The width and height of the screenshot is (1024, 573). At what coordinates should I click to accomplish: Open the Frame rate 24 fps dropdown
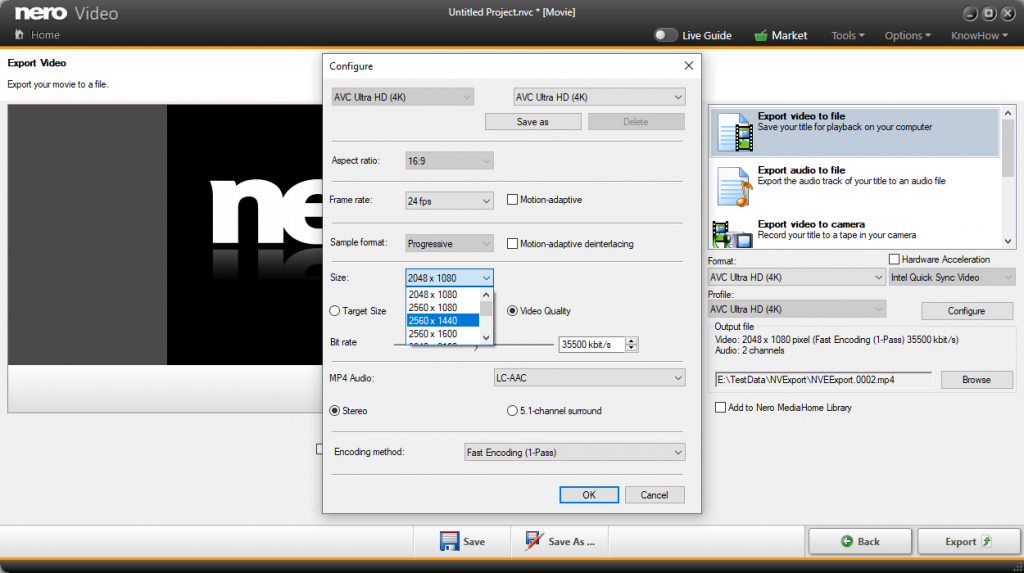449,201
